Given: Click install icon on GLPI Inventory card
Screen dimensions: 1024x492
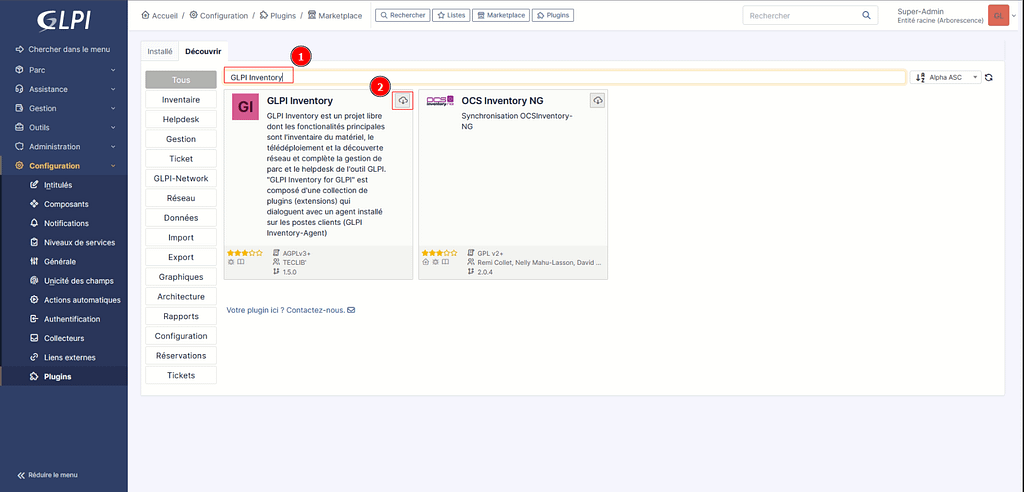Looking at the screenshot, I should click(x=403, y=101).
